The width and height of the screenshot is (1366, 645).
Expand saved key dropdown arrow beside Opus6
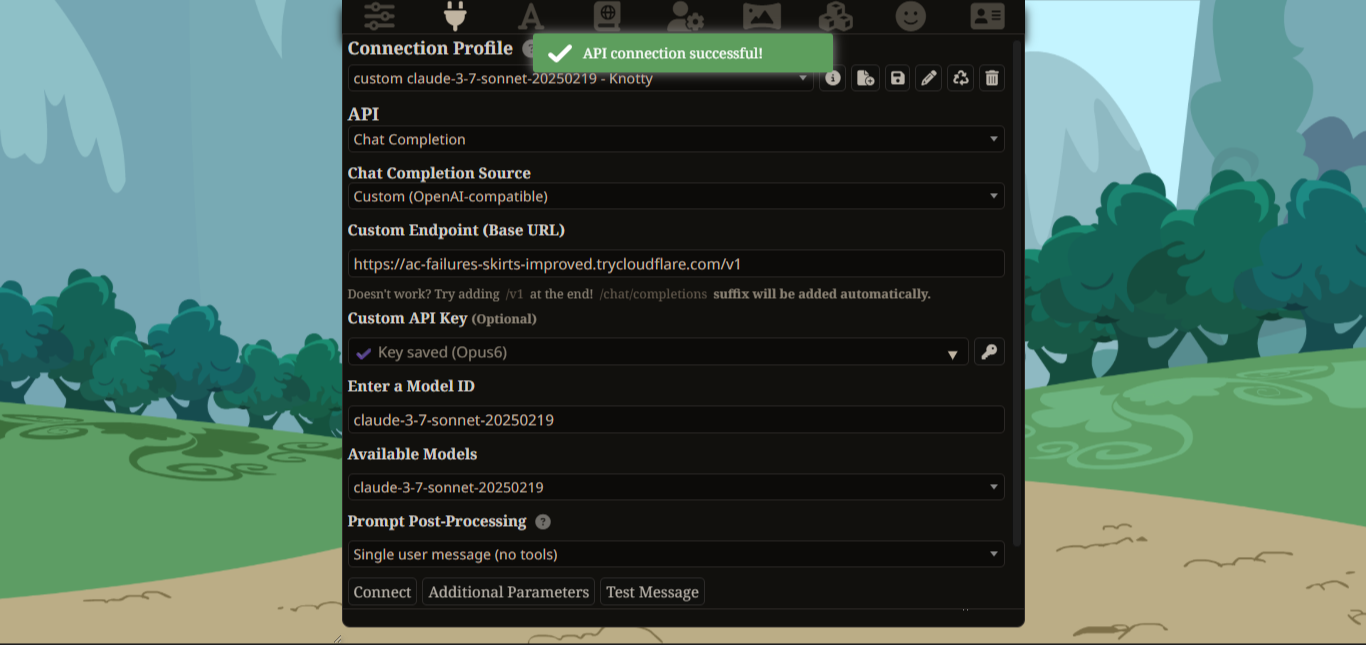click(x=953, y=354)
